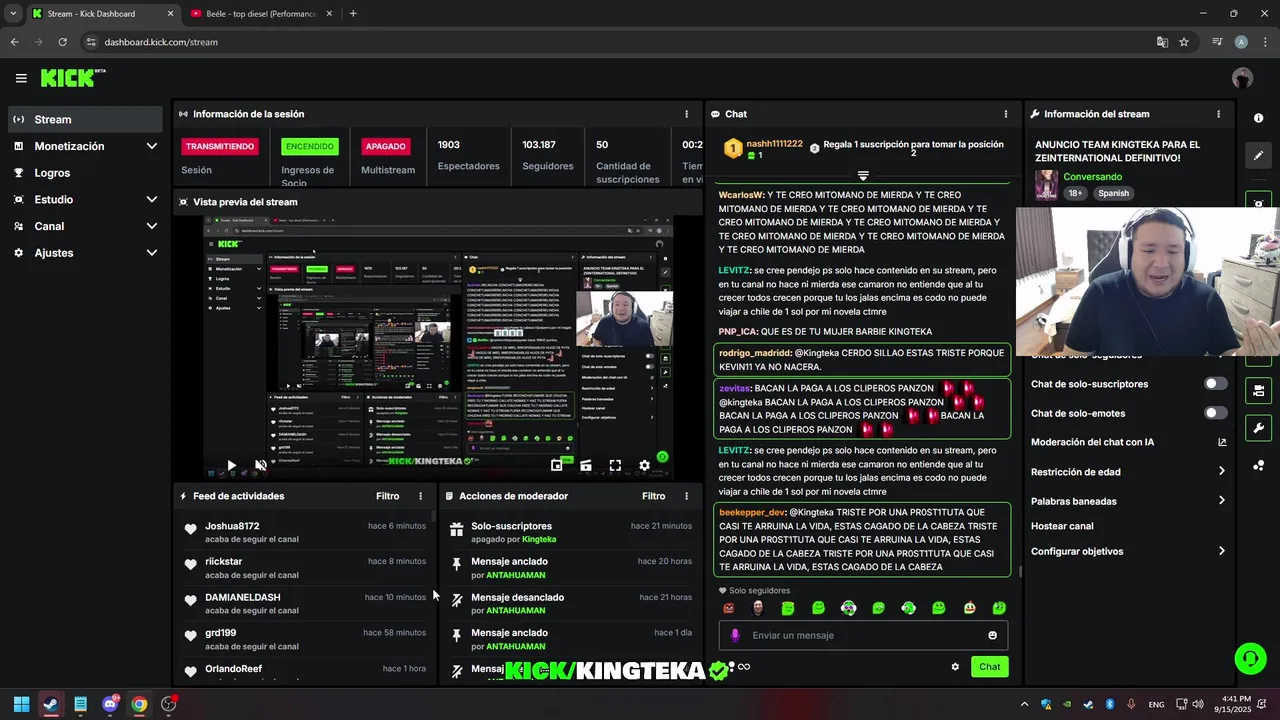The image size is (1280, 720).
Task: Click the 18+ stream tag
Action: tap(1075, 193)
